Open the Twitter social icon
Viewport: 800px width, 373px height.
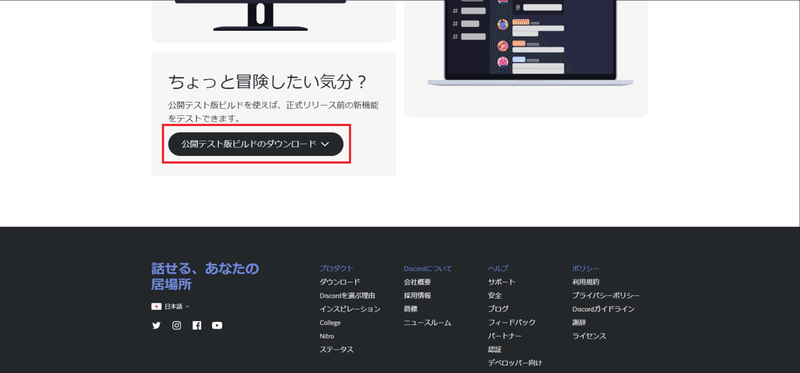[x=156, y=326]
